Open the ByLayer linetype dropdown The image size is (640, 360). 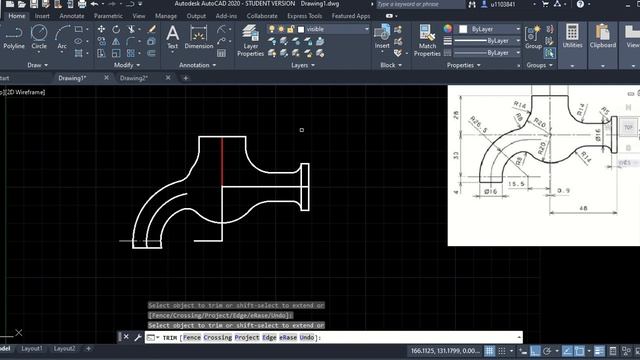coord(487,53)
